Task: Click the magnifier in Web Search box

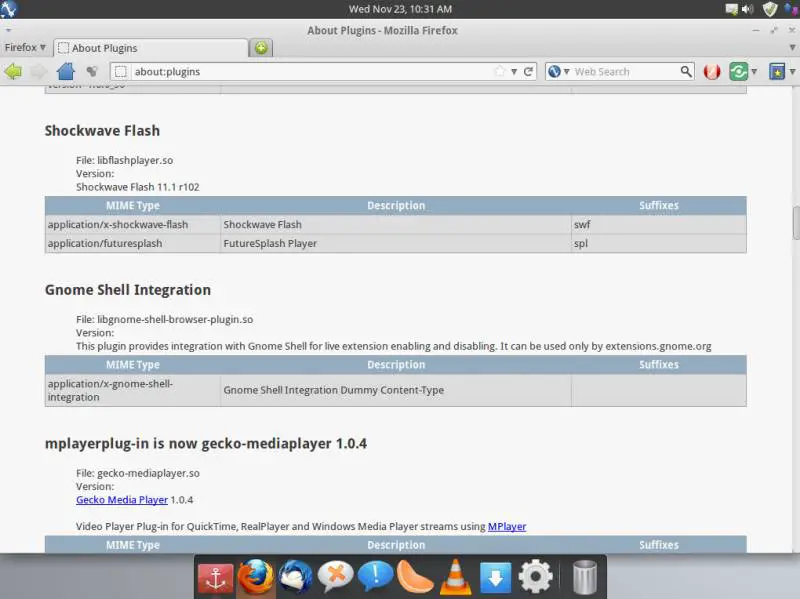Action: [x=686, y=71]
